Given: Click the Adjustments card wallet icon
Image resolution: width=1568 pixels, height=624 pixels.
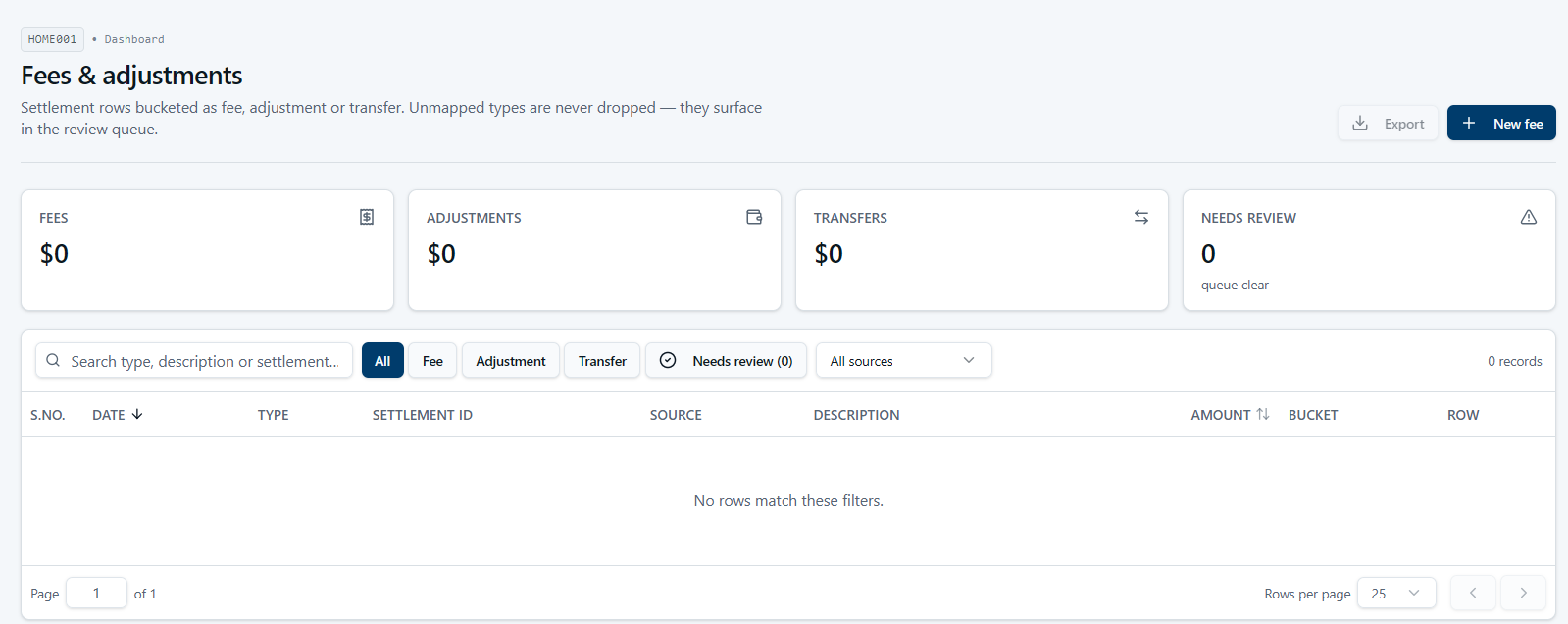Looking at the screenshot, I should coord(754,217).
